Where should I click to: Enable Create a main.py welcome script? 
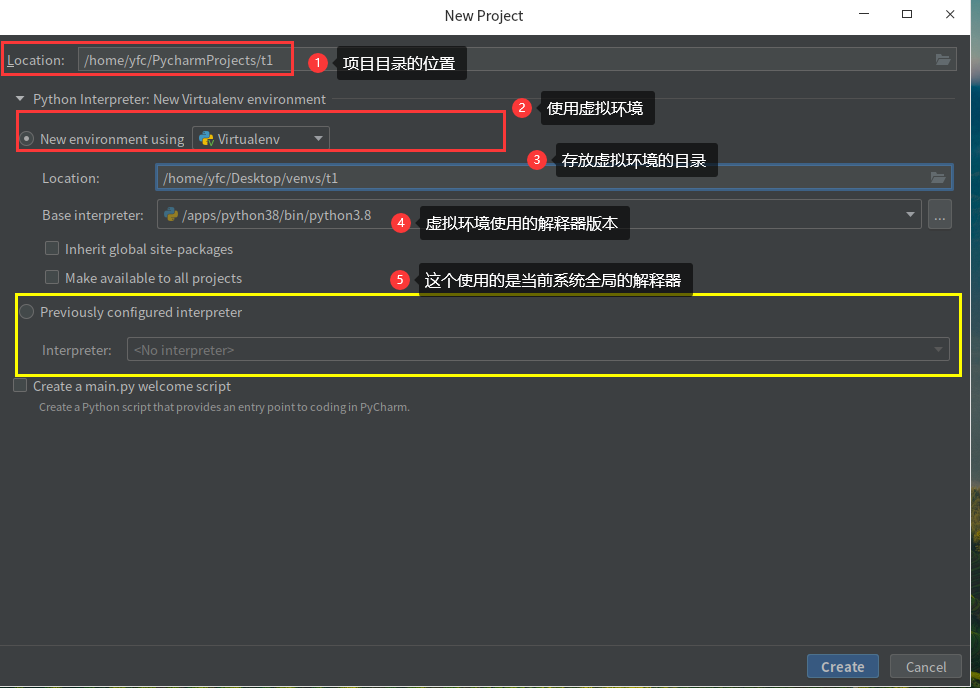coord(20,386)
